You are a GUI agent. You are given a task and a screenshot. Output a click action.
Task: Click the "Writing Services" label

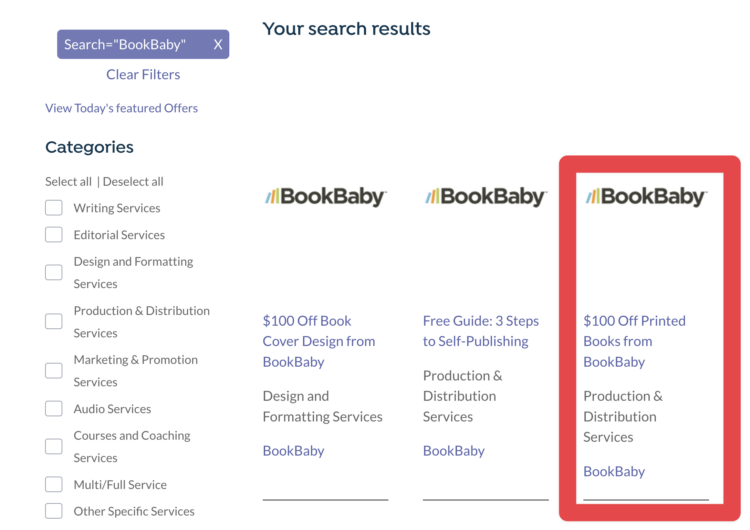(x=117, y=208)
